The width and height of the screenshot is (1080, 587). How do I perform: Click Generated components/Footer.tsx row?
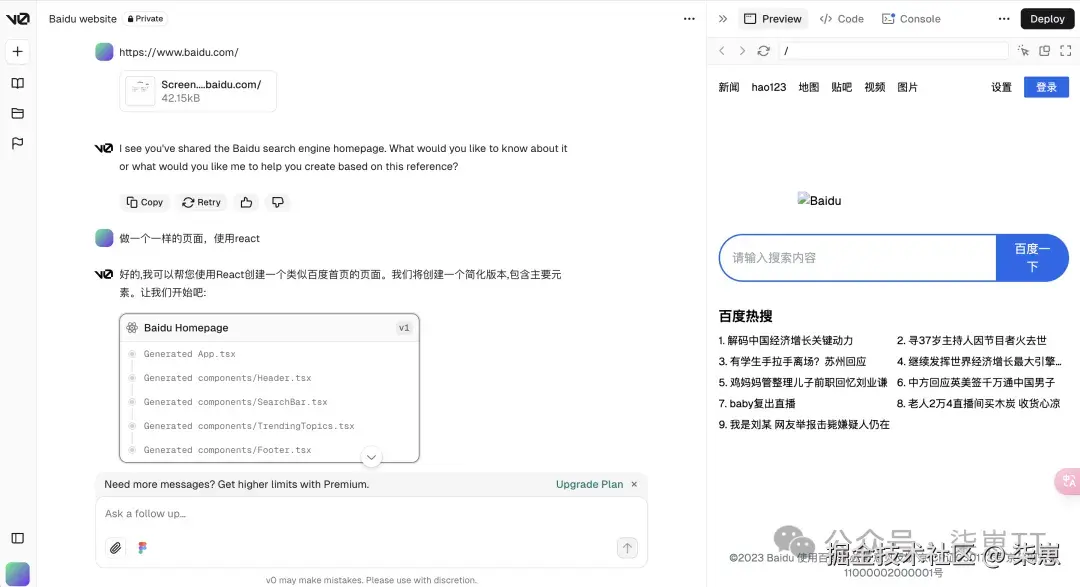click(227, 450)
